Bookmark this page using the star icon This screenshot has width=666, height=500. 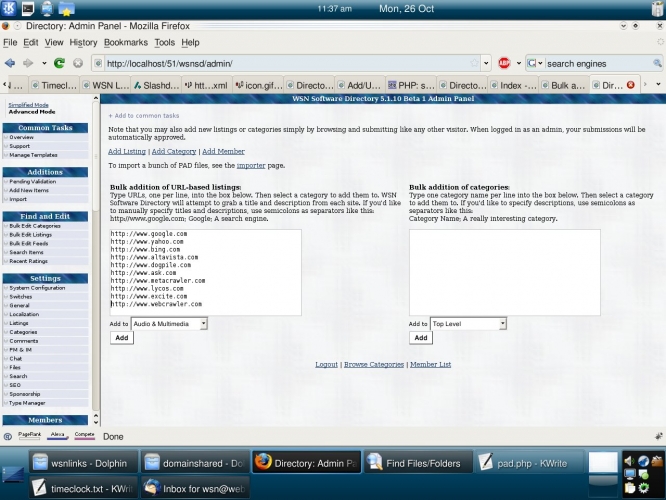[x=474, y=63]
